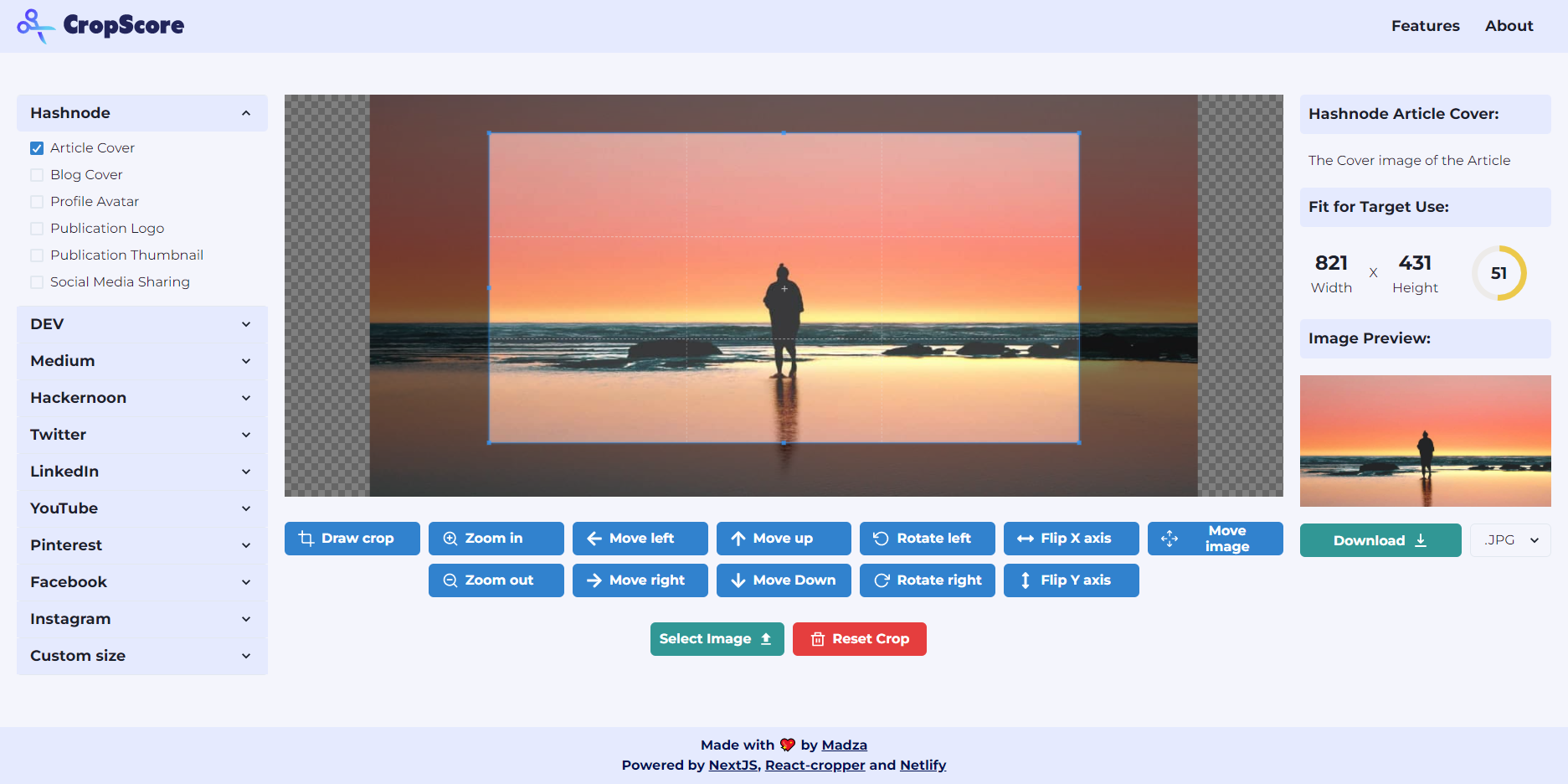
Task: Check the Social Media Sharing checkbox
Action: pyautogui.click(x=37, y=282)
